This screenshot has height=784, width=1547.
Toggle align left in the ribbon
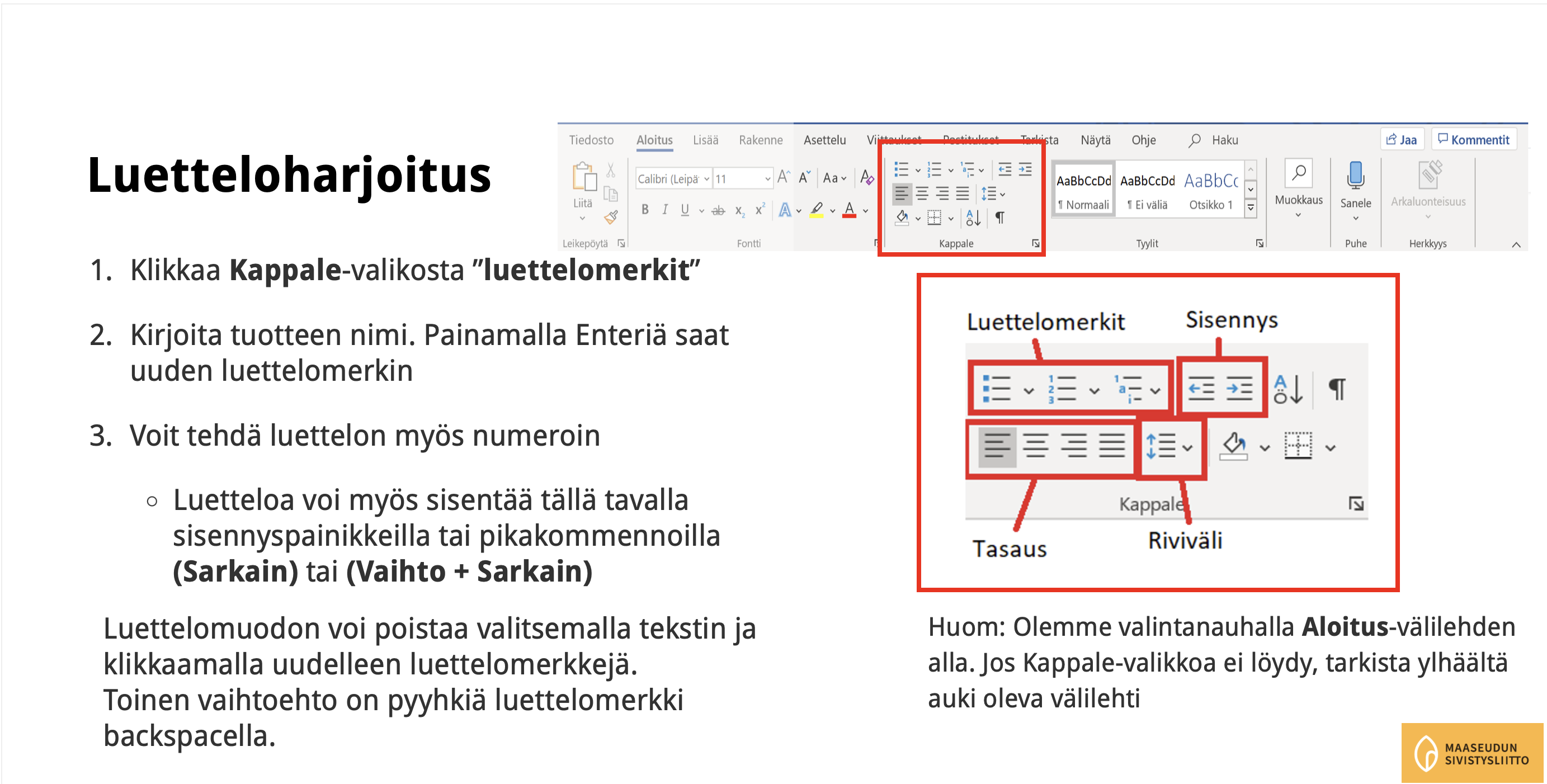pyautogui.click(x=902, y=194)
